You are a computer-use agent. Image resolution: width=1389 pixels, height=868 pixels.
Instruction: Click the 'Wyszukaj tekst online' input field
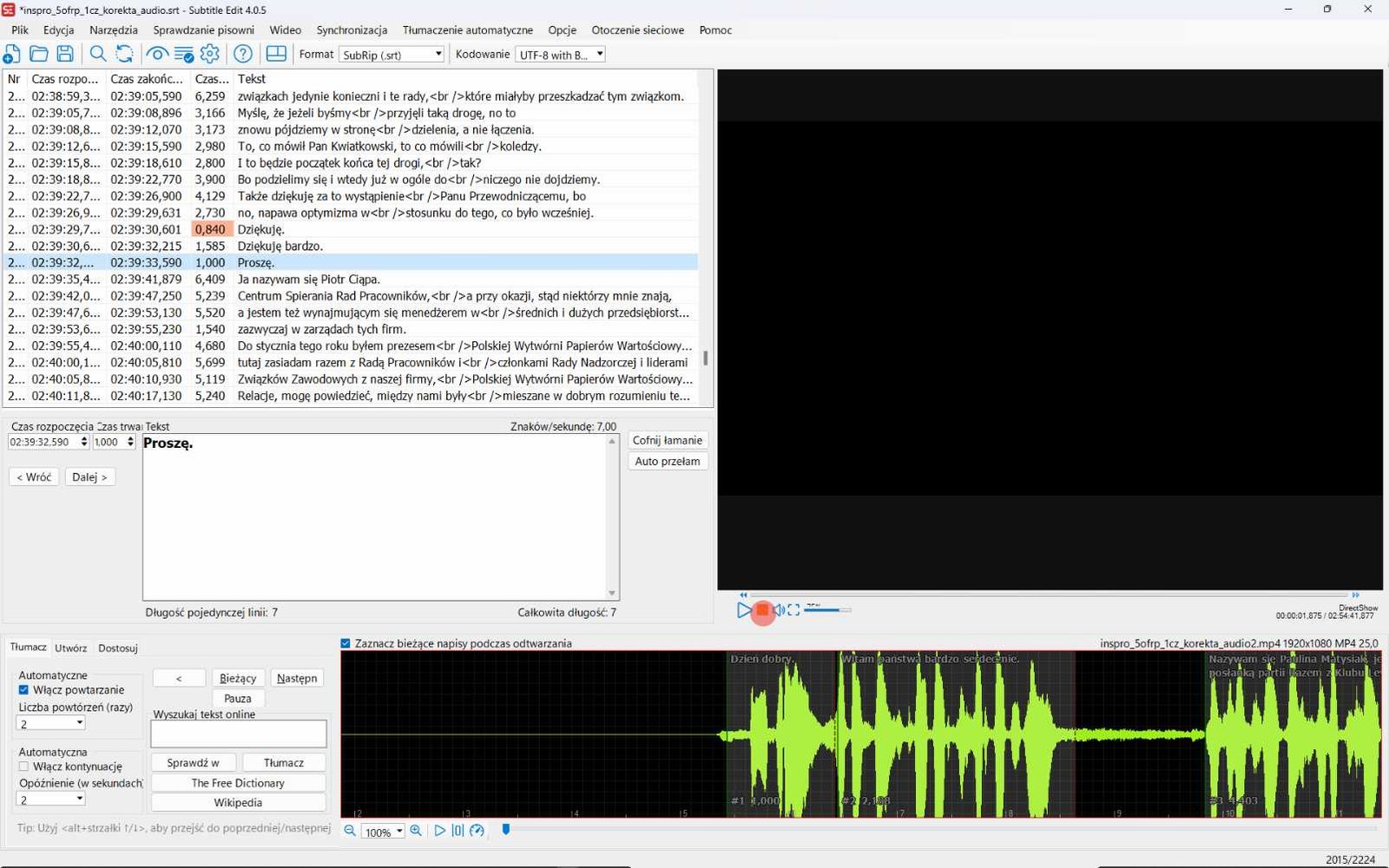[239, 733]
